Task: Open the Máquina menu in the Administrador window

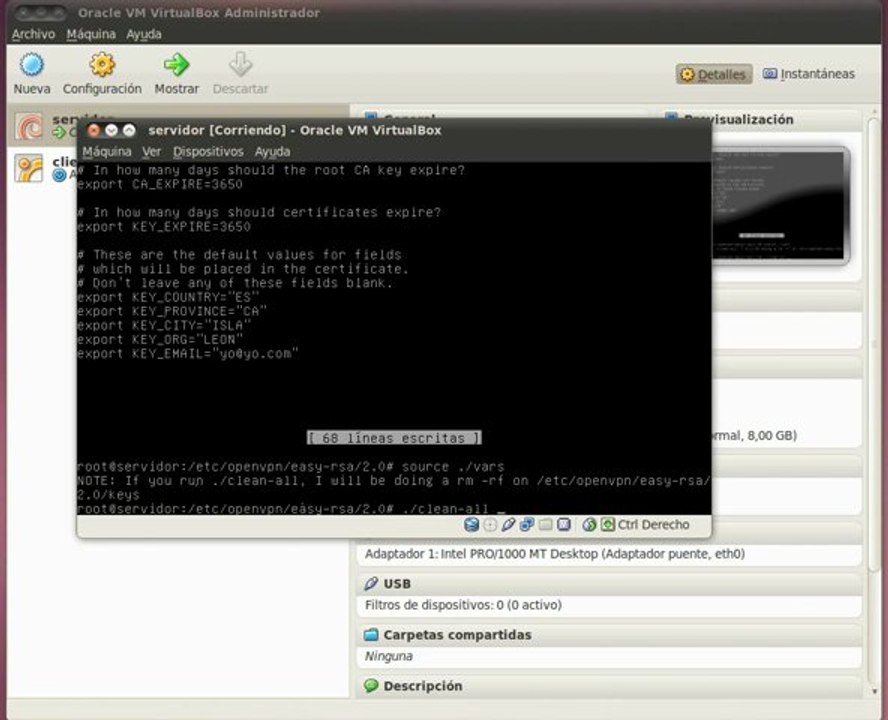Action: [x=91, y=34]
